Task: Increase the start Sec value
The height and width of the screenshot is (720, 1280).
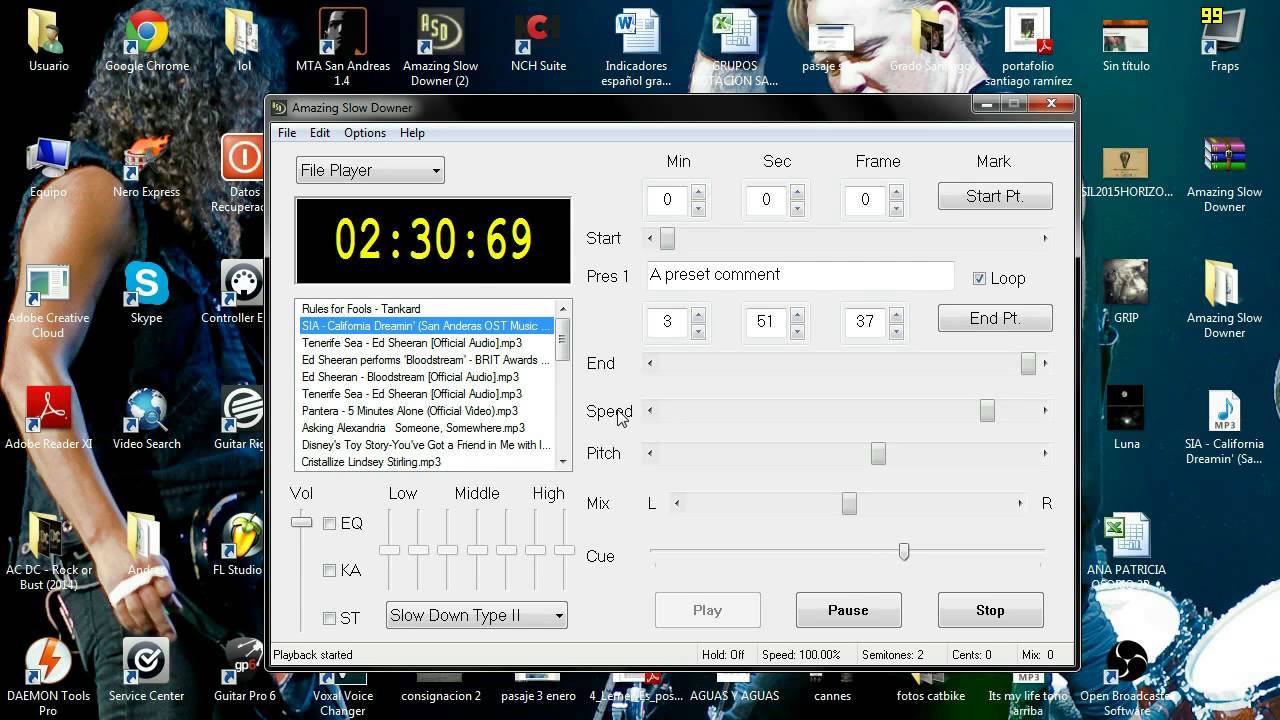Action: [x=797, y=192]
